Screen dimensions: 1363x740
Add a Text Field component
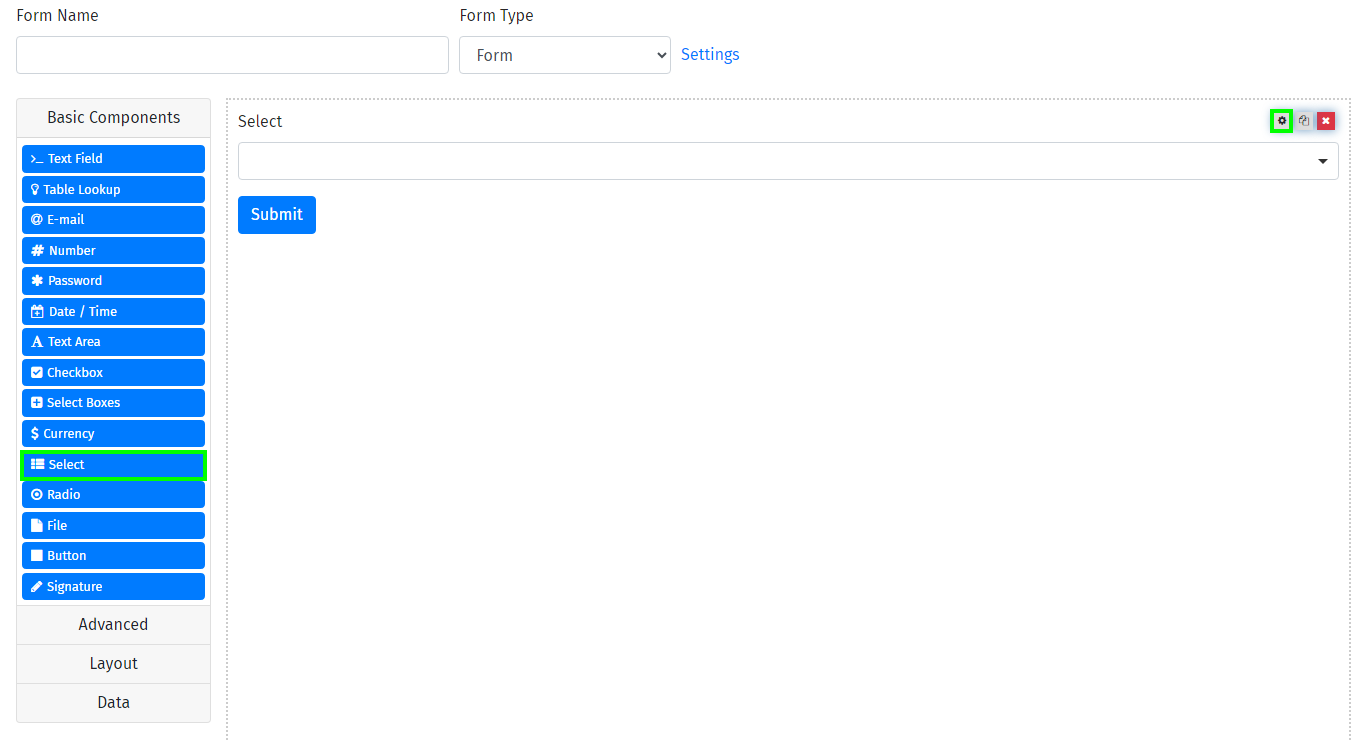pos(113,159)
